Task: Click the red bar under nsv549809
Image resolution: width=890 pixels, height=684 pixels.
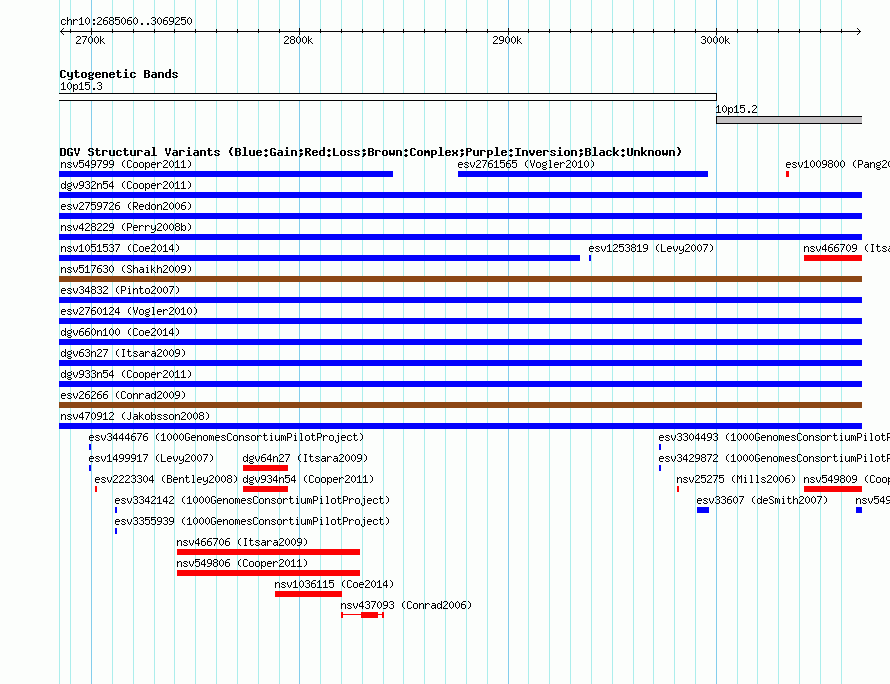Action: (x=833, y=489)
